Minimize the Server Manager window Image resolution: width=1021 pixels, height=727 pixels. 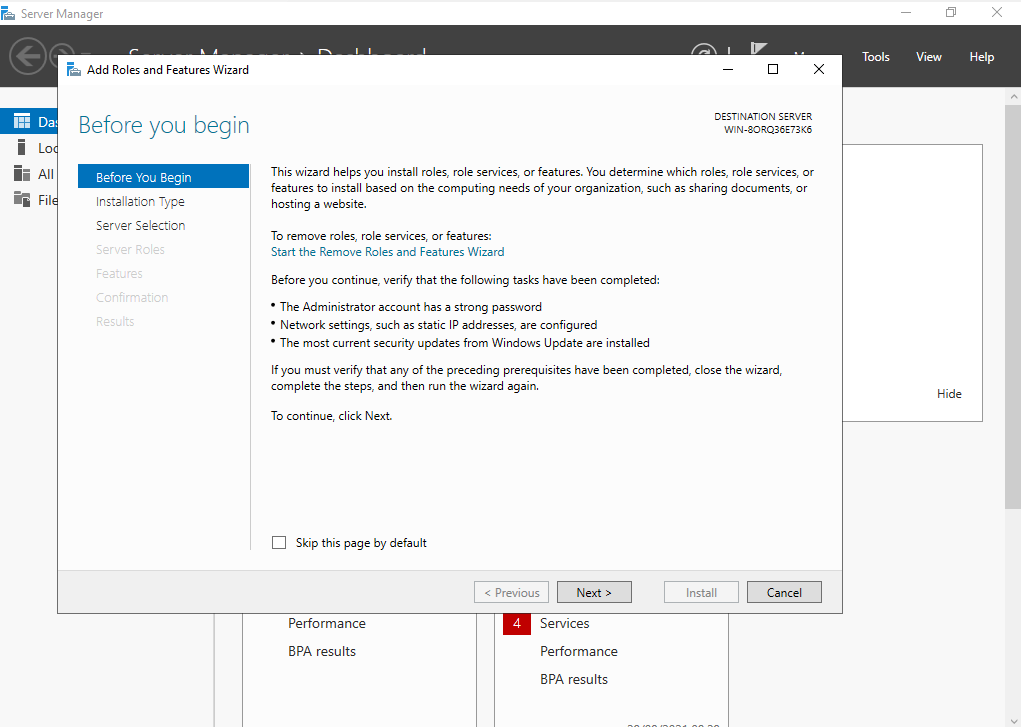(x=906, y=12)
